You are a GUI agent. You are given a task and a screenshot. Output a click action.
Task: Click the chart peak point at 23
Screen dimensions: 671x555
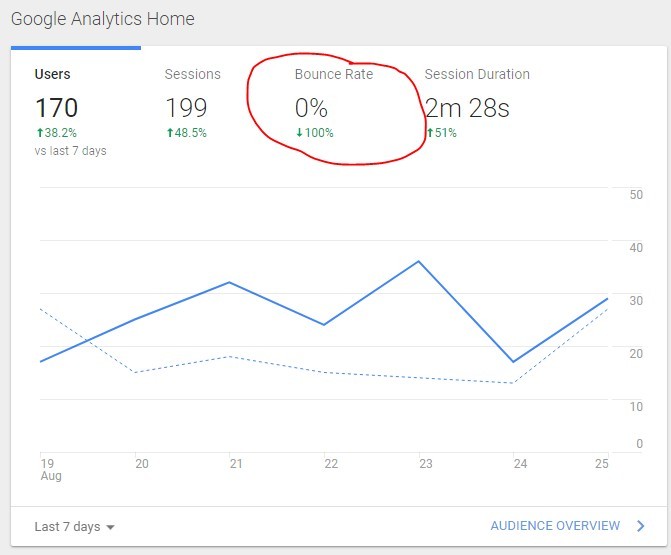419,261
